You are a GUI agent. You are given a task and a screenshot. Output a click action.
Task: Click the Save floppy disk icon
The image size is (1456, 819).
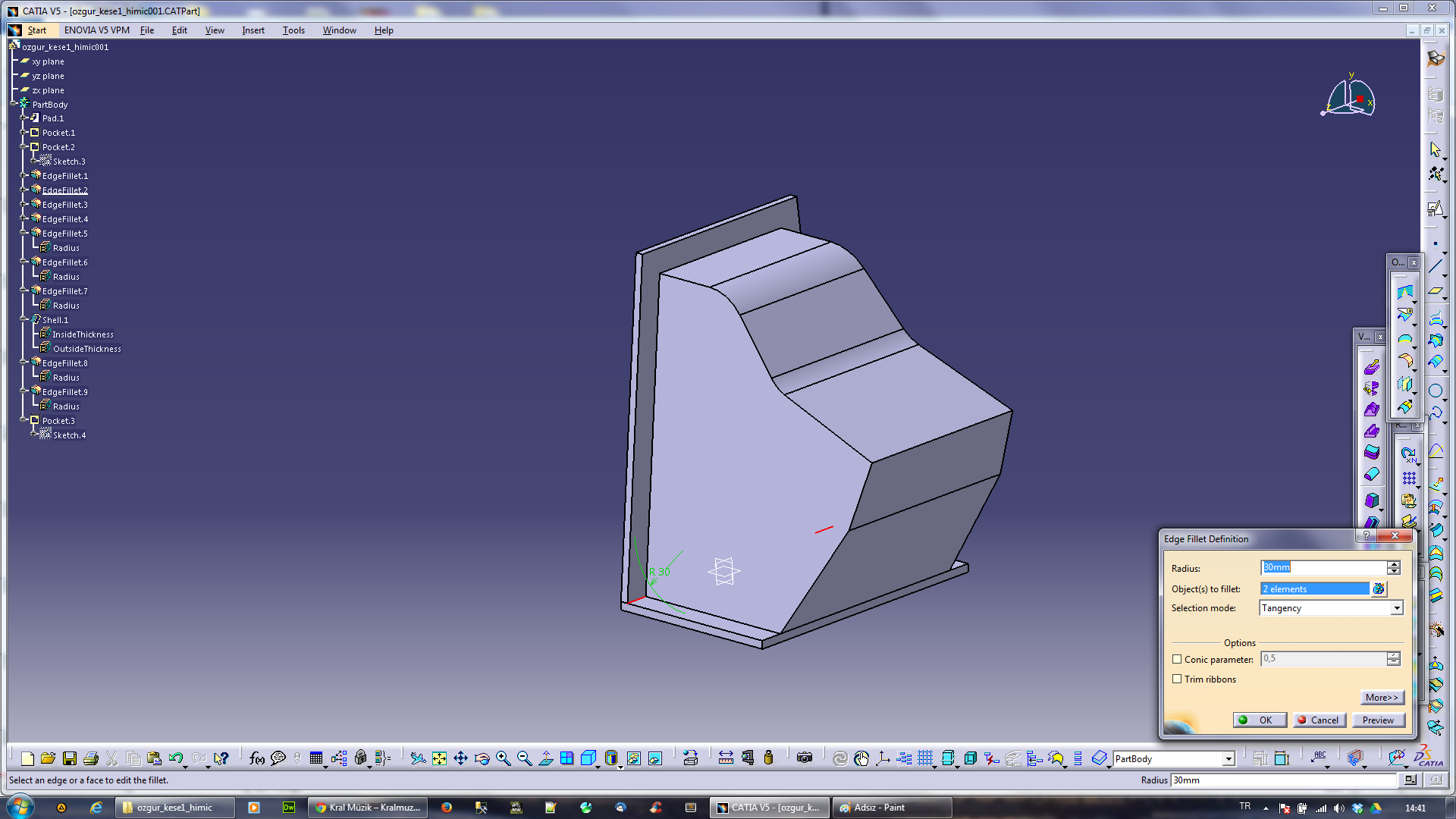pyautogui.click(x=70, y=758)
